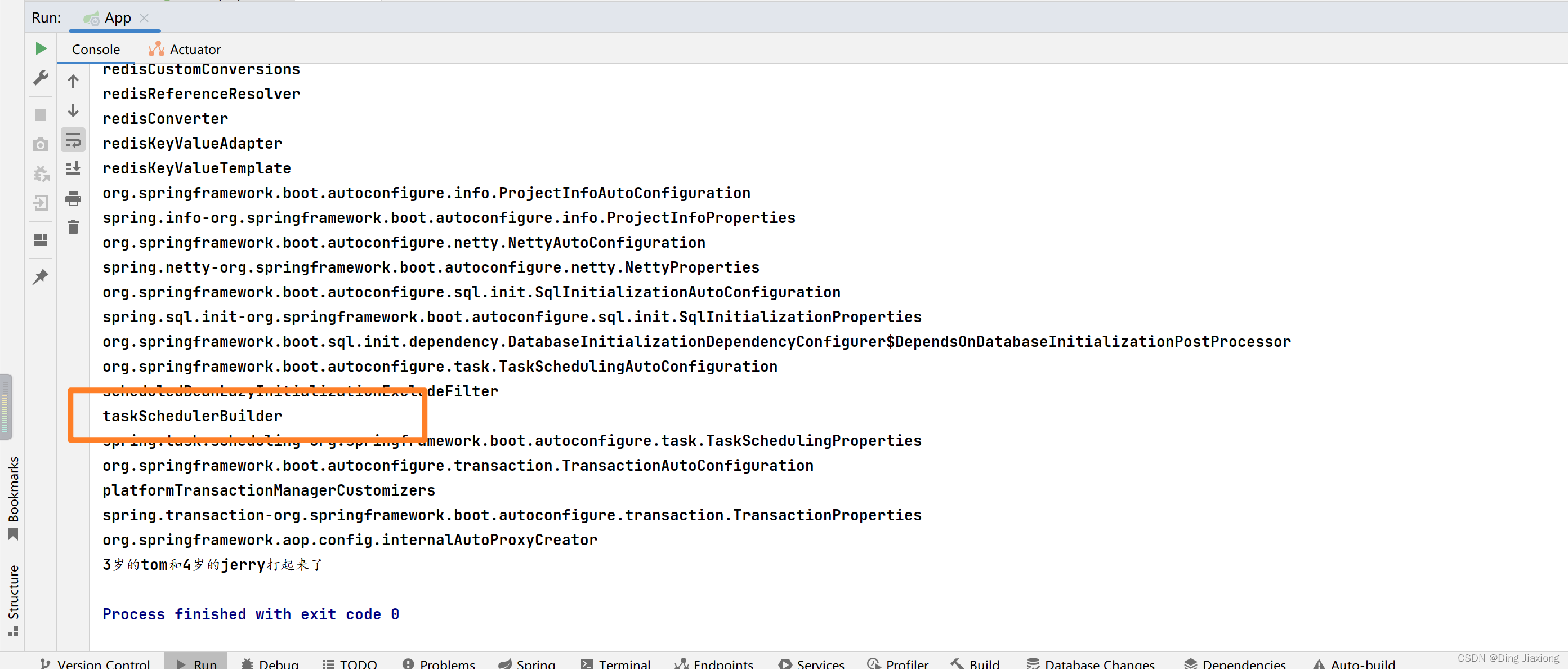
Task: Click the tom and jerry output line
Action: click(x=212, y=565)
